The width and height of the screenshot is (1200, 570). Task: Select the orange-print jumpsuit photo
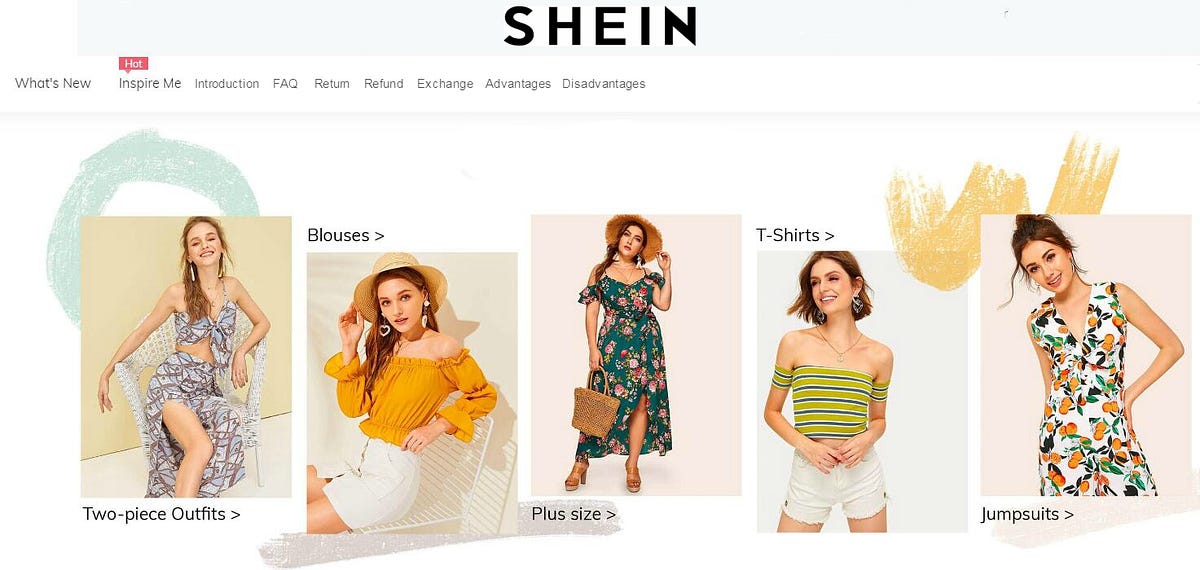click(x=1086, y=355)
